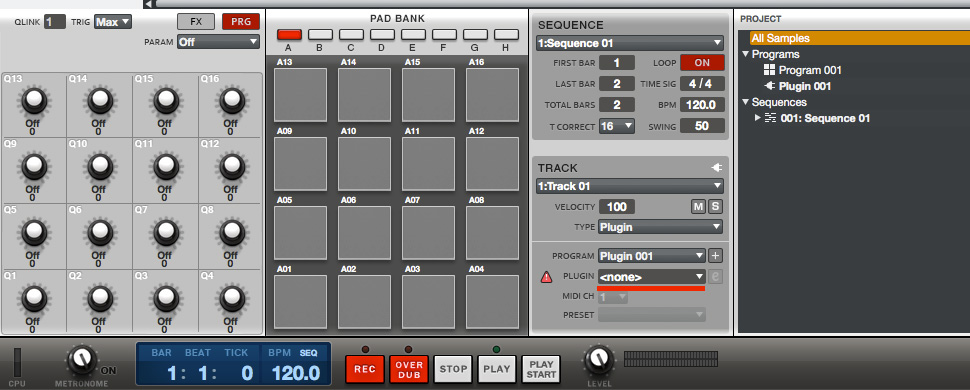The image size is (970, 390).
Task: Trigger pad A13
Action: click(301, 95)
